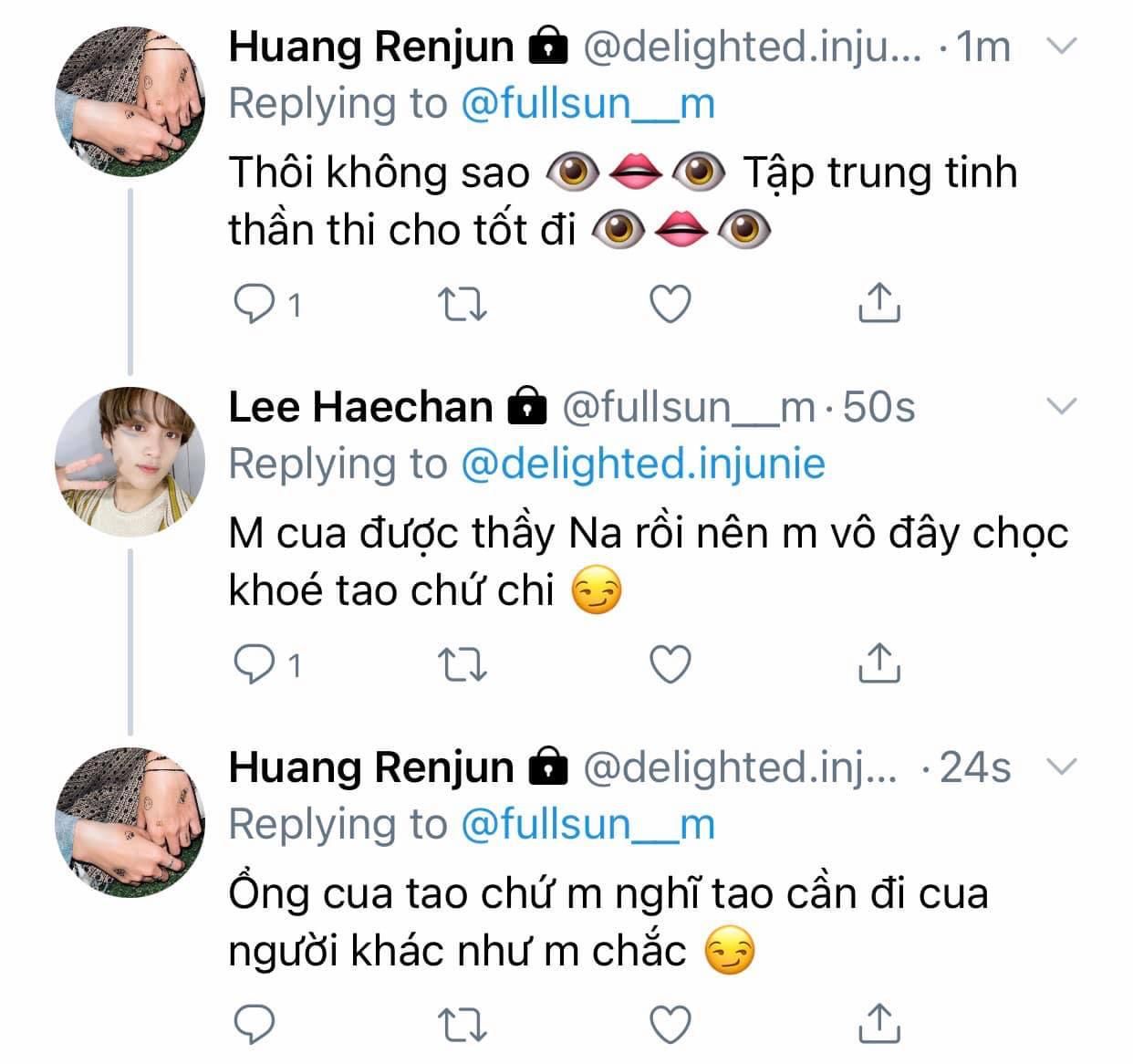1133x1064 pixels.
Task: Open options chevron on Lee Haechan's tweet
Action: point(1061,406)
